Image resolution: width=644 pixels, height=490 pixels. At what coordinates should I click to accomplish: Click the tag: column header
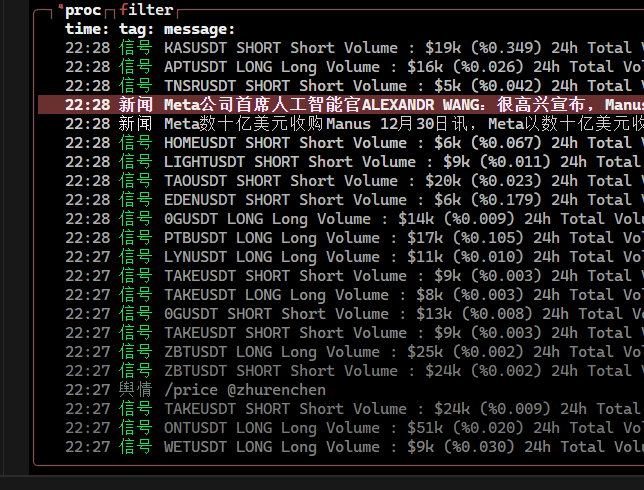click(136, 29)
